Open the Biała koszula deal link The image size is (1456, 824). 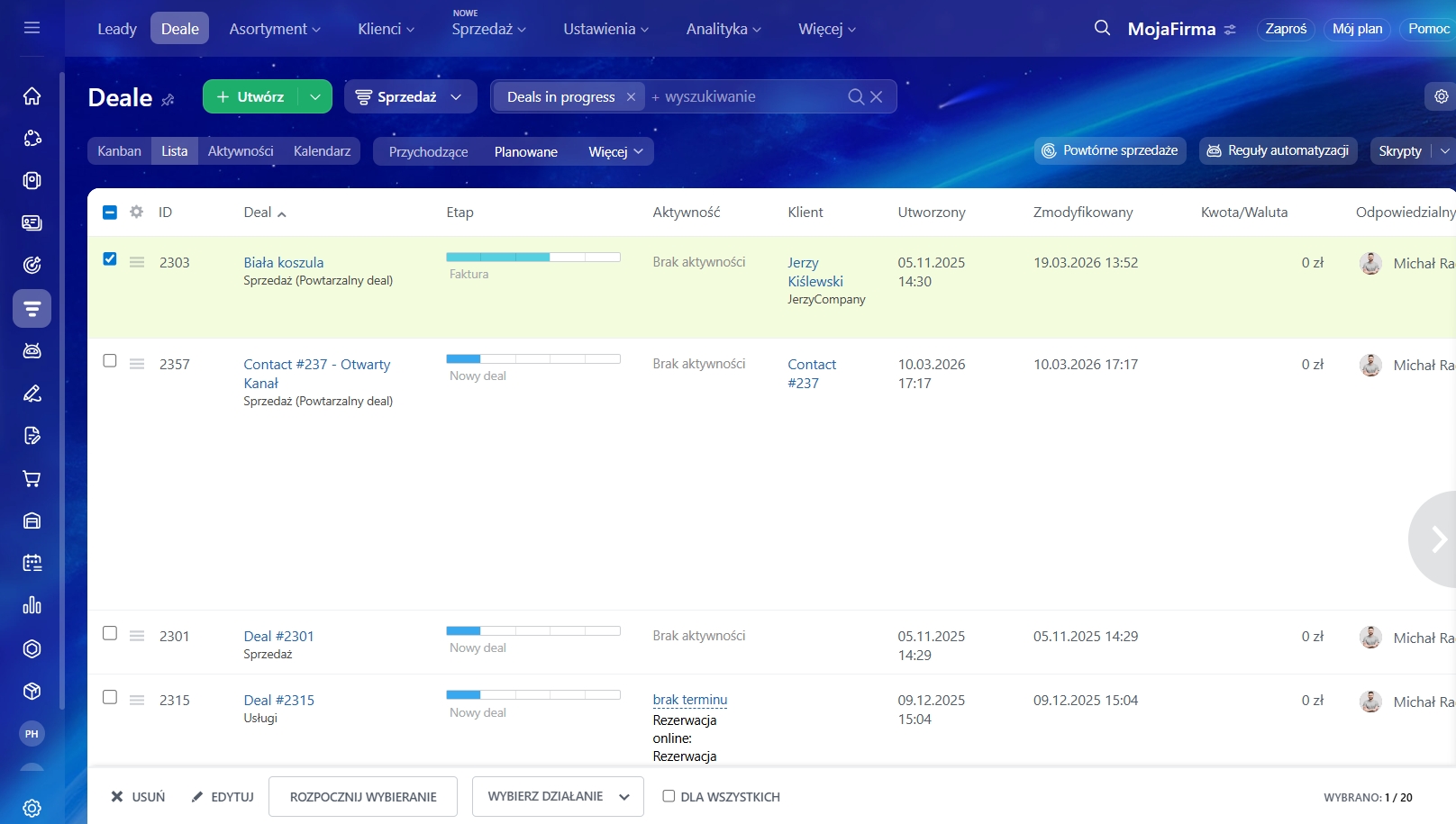[x=283, y=262]
